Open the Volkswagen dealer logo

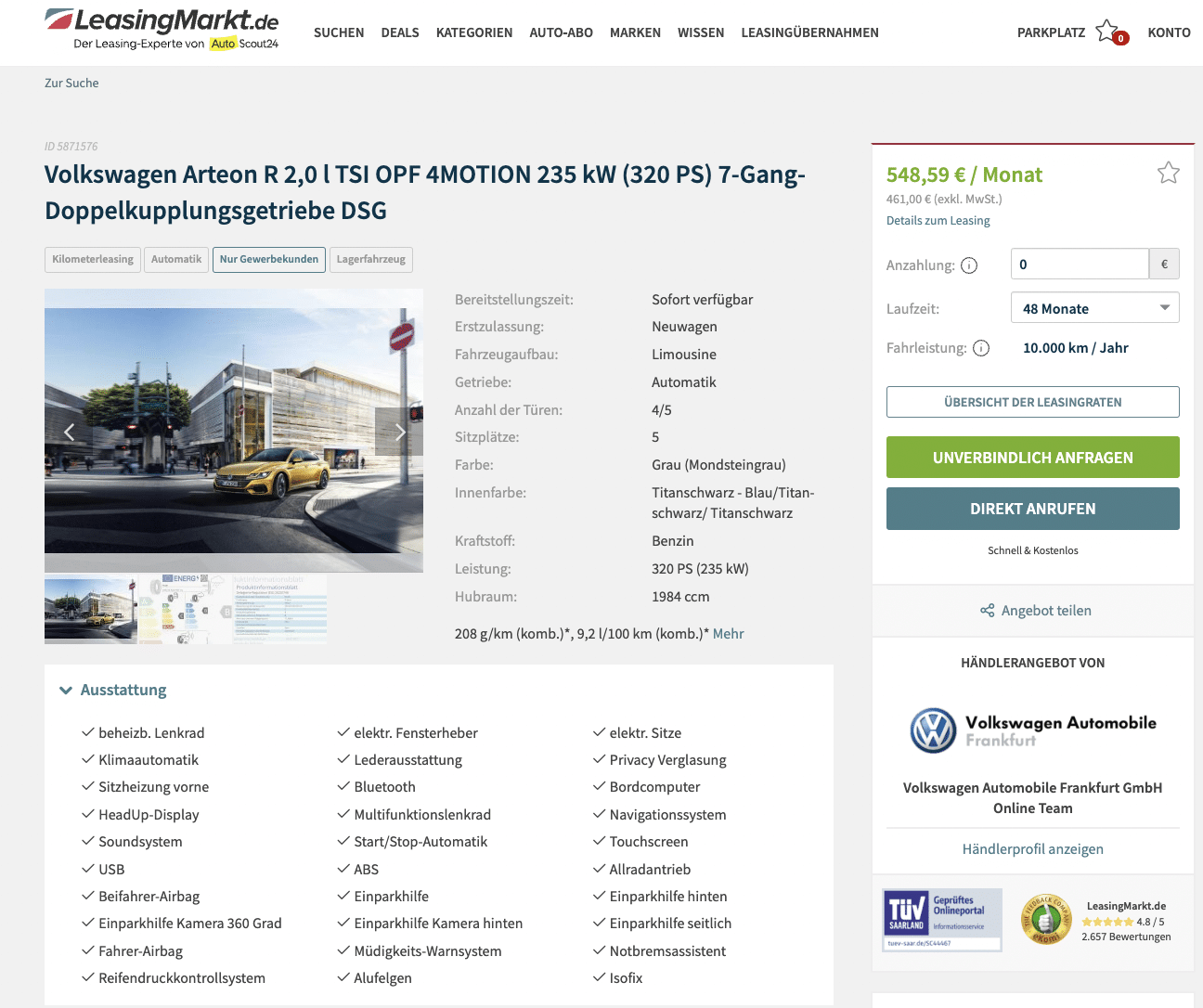click(1033, 730)
